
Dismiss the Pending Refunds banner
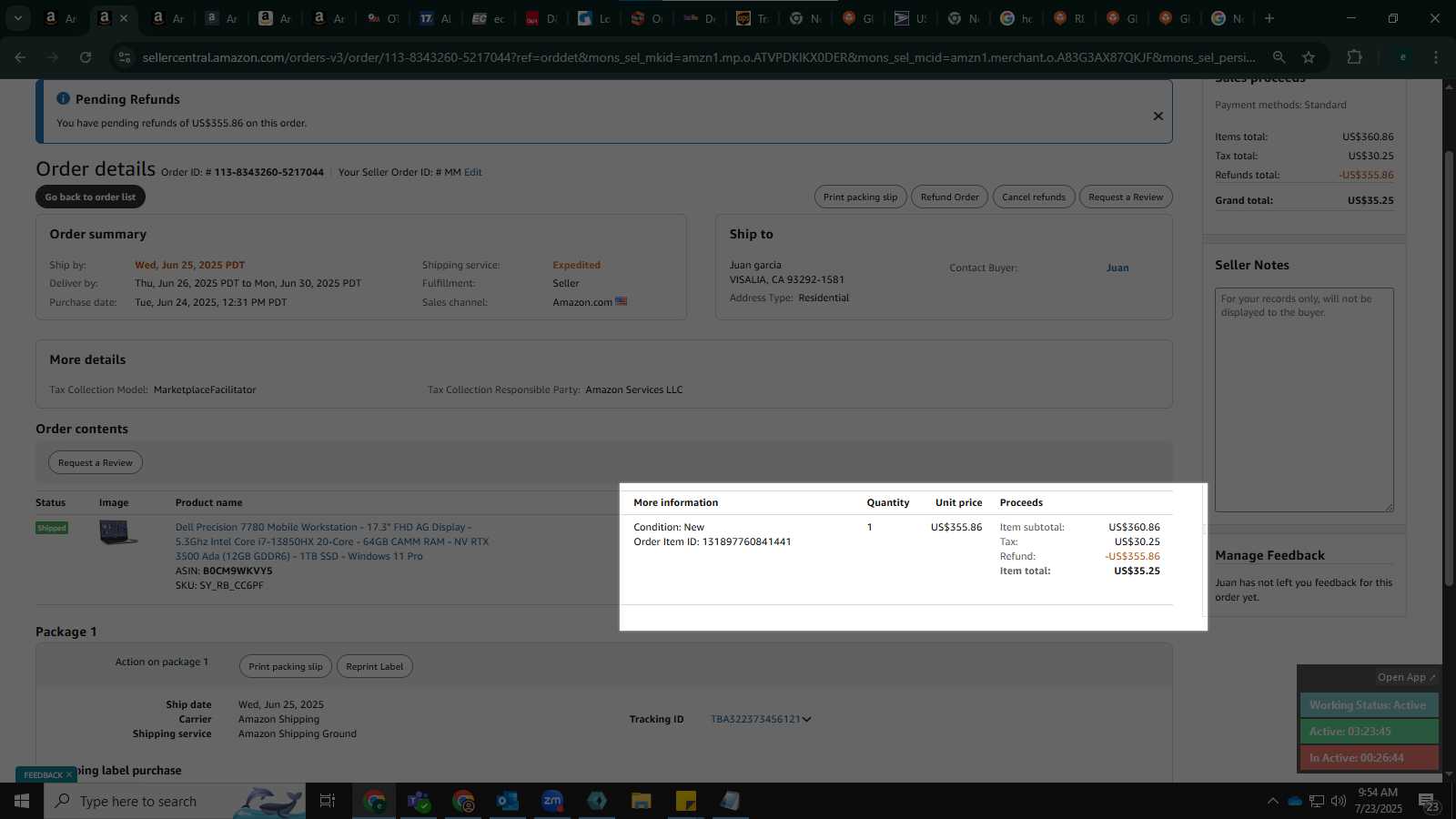1158,116
